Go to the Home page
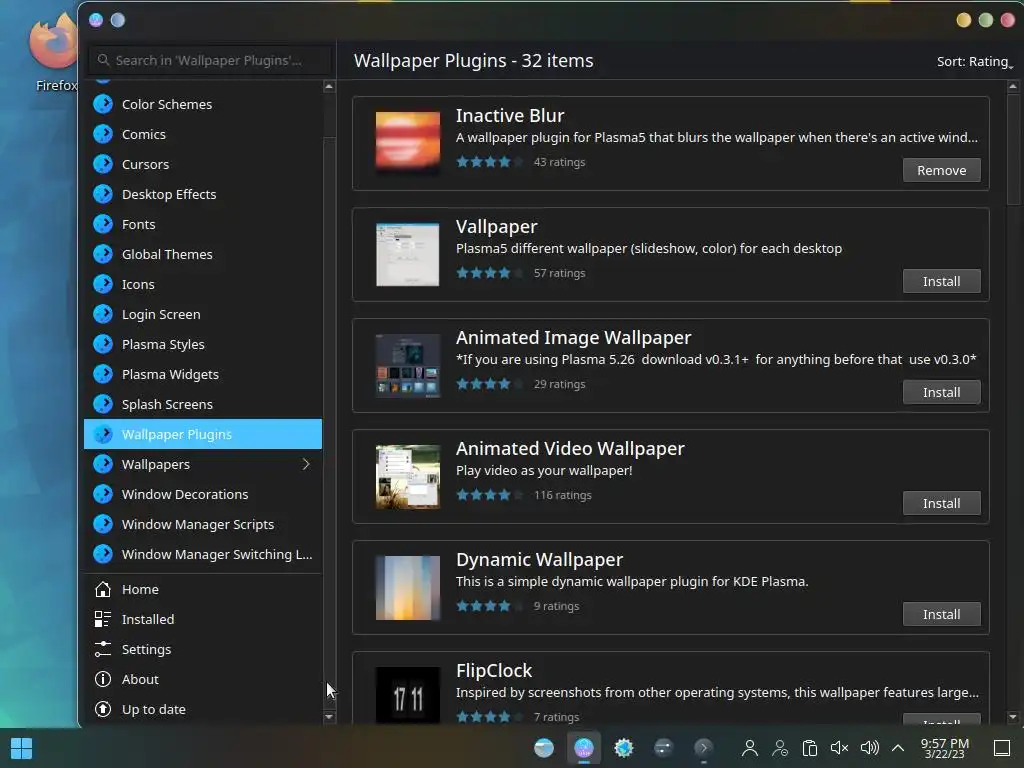The height and width of the screenshot is (768, 1024). tap(203, 589)
